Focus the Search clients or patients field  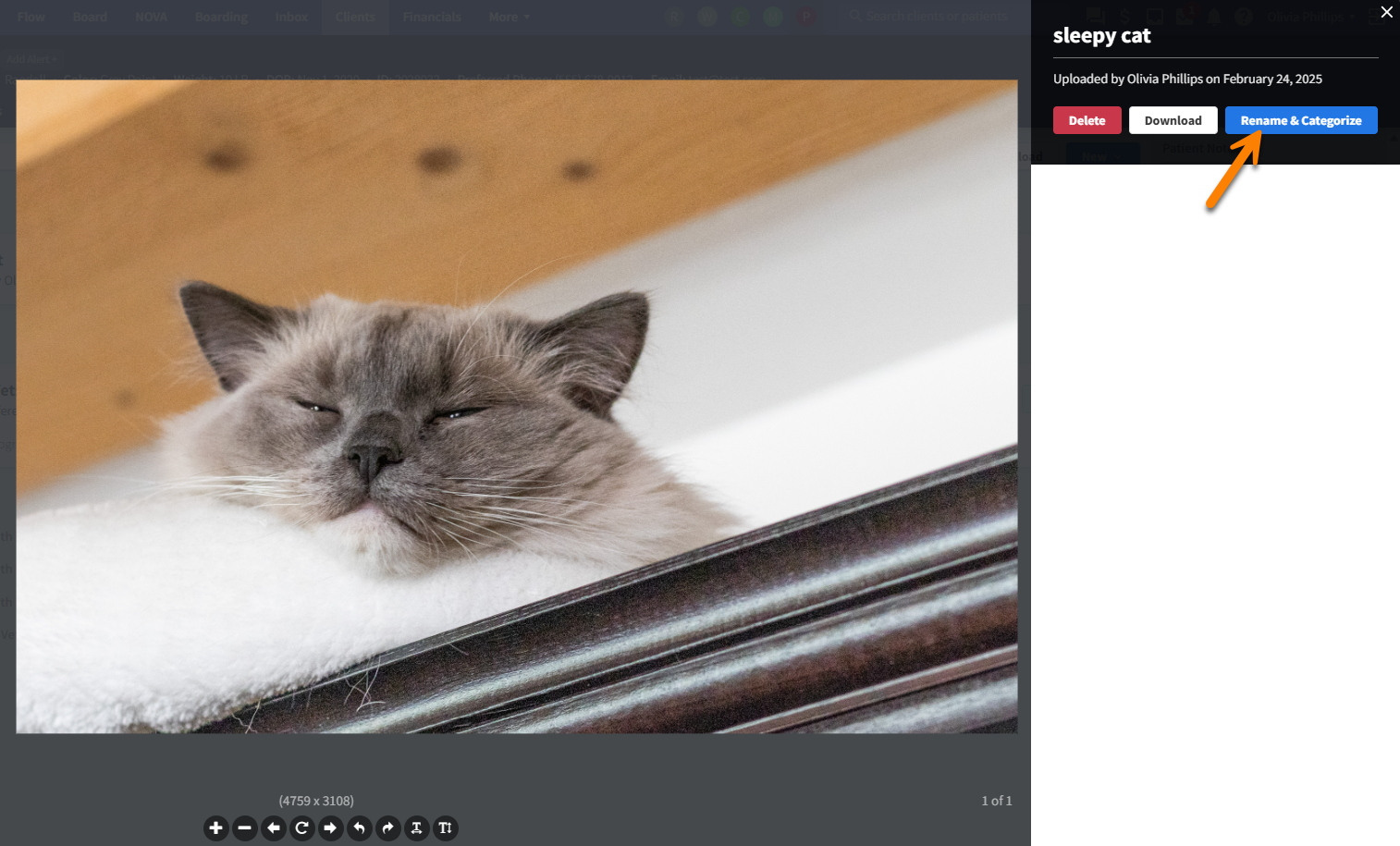coord(936,16)
